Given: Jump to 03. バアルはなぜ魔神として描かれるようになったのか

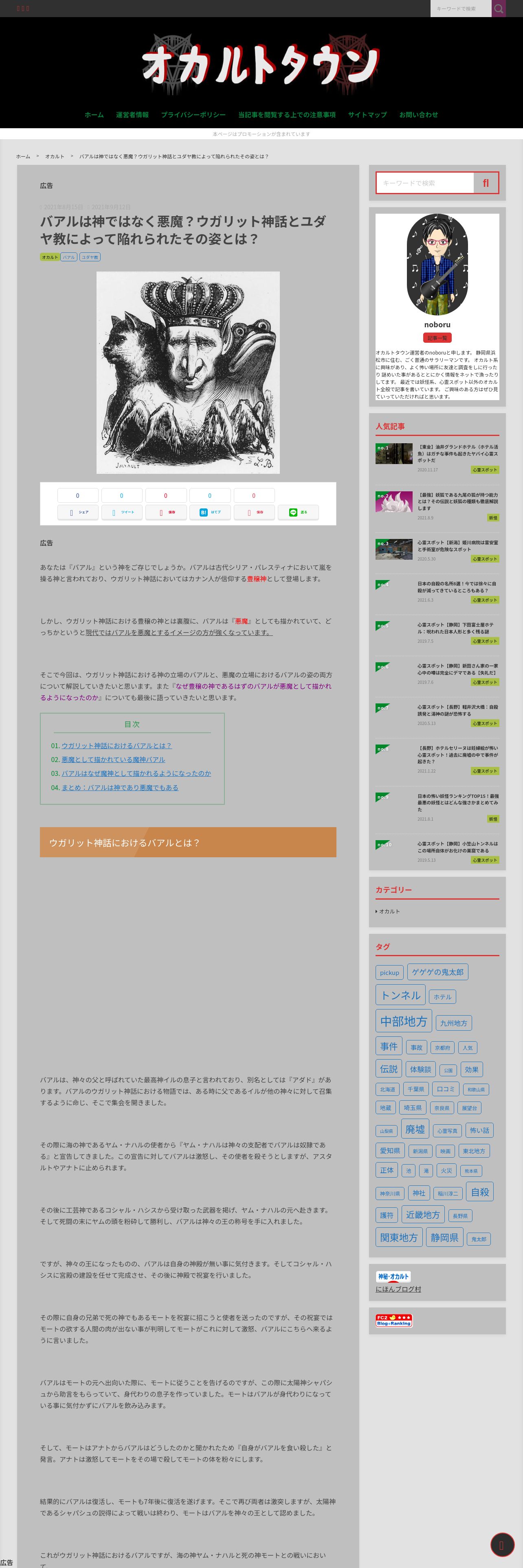Looking at the screenshot, I should point(136,774).
